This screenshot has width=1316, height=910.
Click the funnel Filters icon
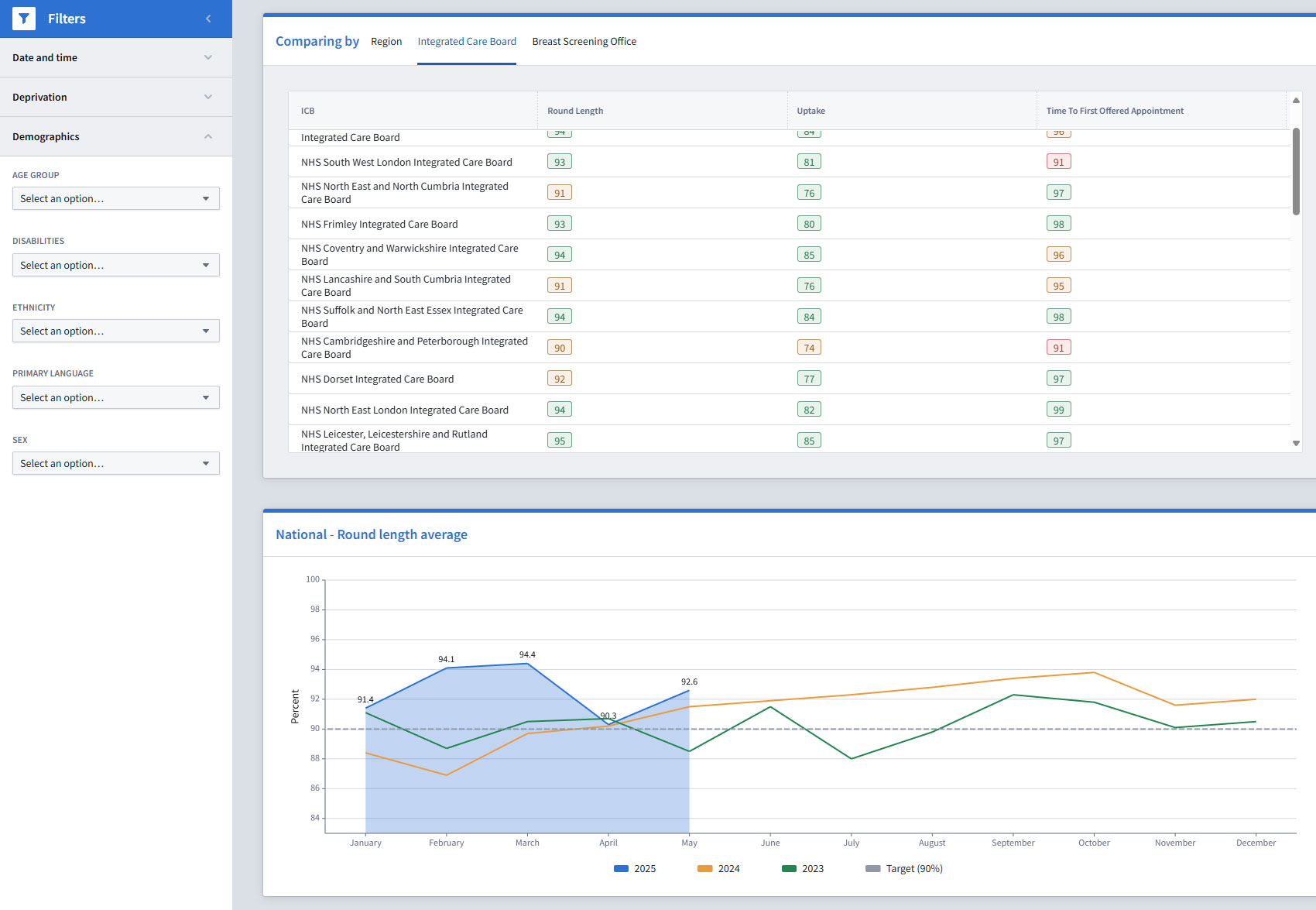[x=24, y=19]
